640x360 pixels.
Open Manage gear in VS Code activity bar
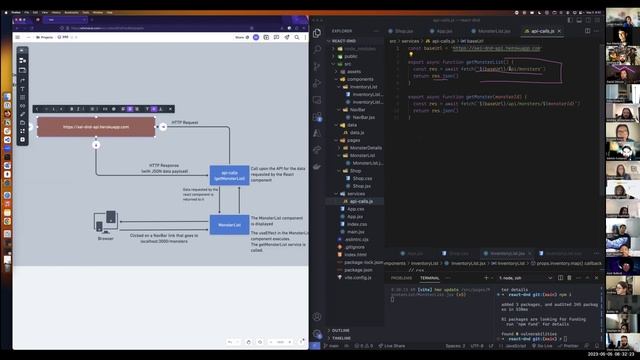pyautogui.click(x=317, y=333)
